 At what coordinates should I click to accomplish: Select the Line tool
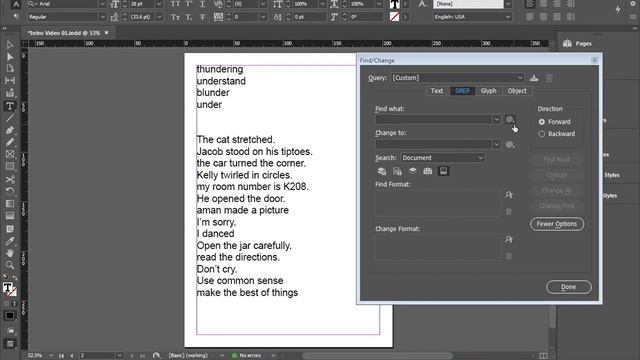click(10, 118)
